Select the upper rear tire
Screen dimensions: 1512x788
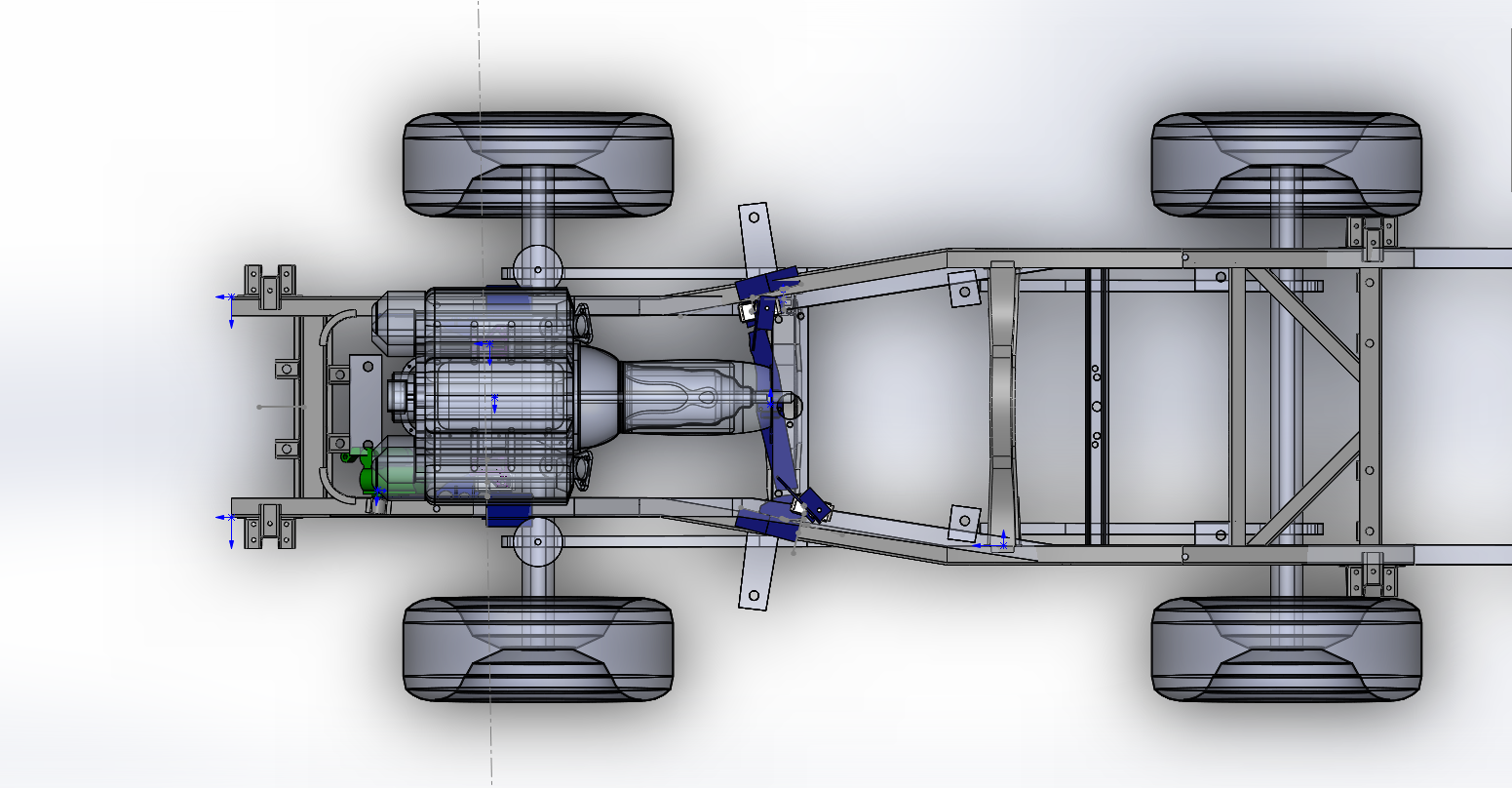coord(1287,165)
